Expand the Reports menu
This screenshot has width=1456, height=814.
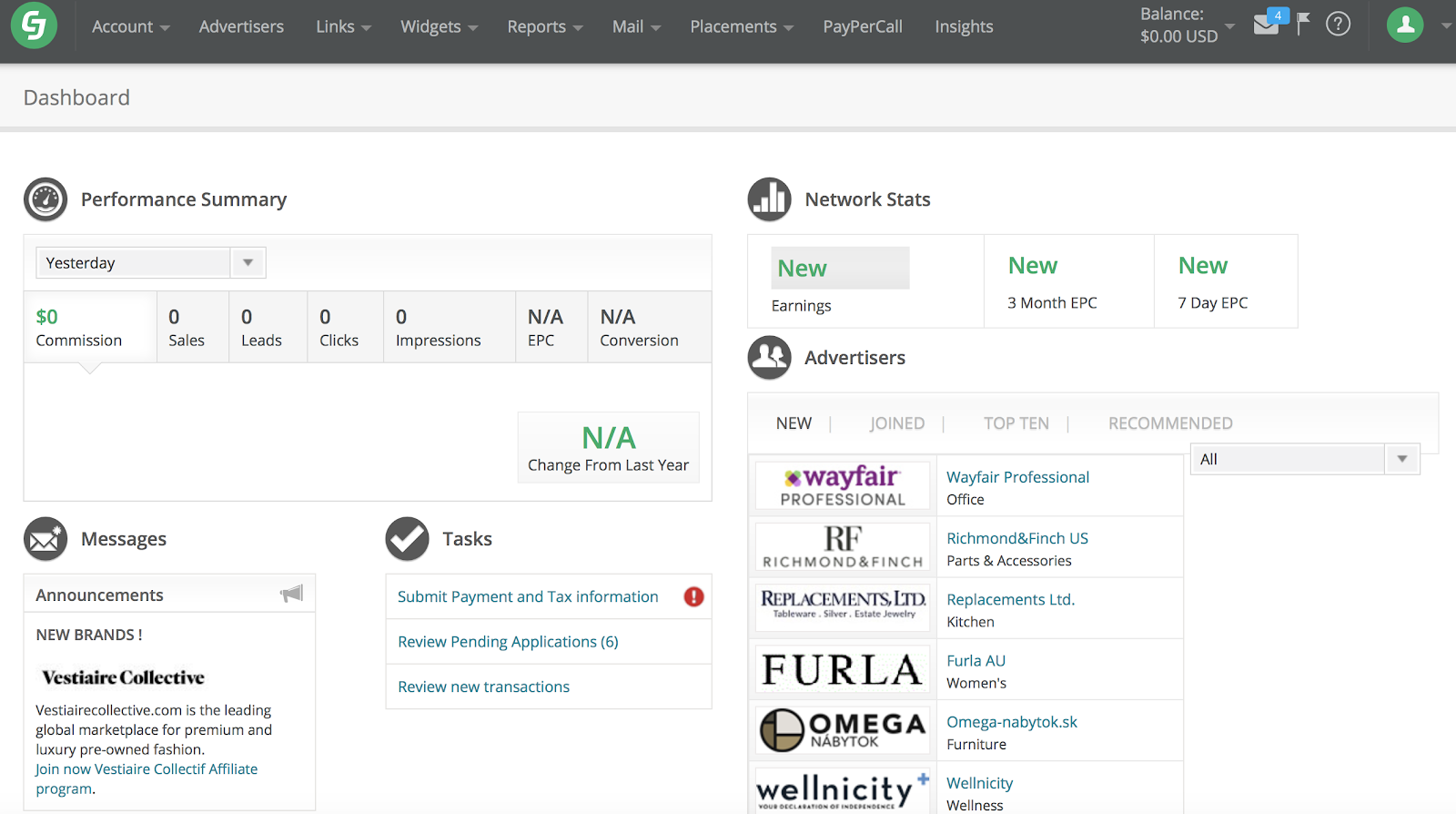545,26
